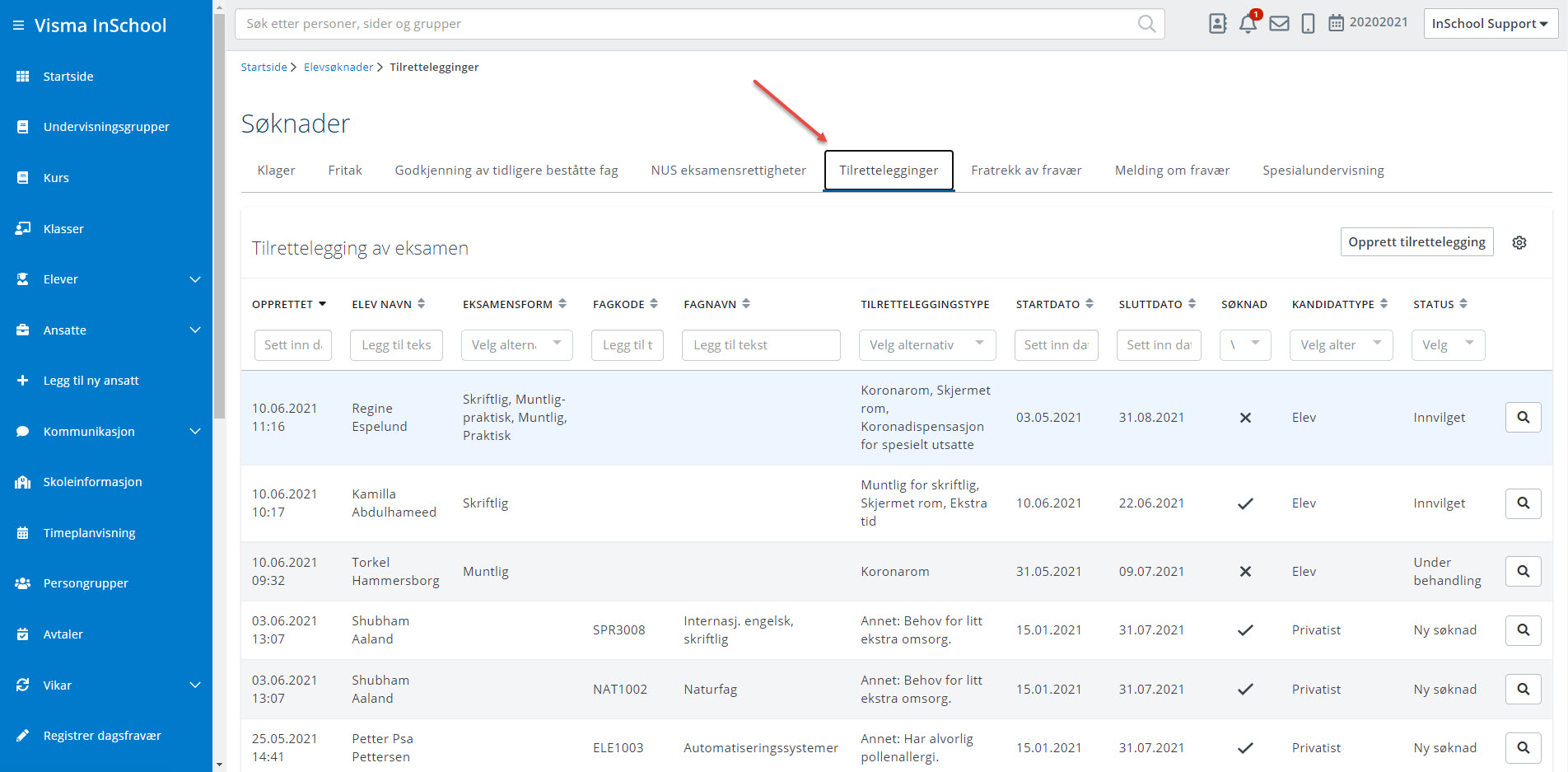The height and width of the screenshot is (772, 1568).
Task: Open the messages envelope icon
Action: [x=1279, y=24]
